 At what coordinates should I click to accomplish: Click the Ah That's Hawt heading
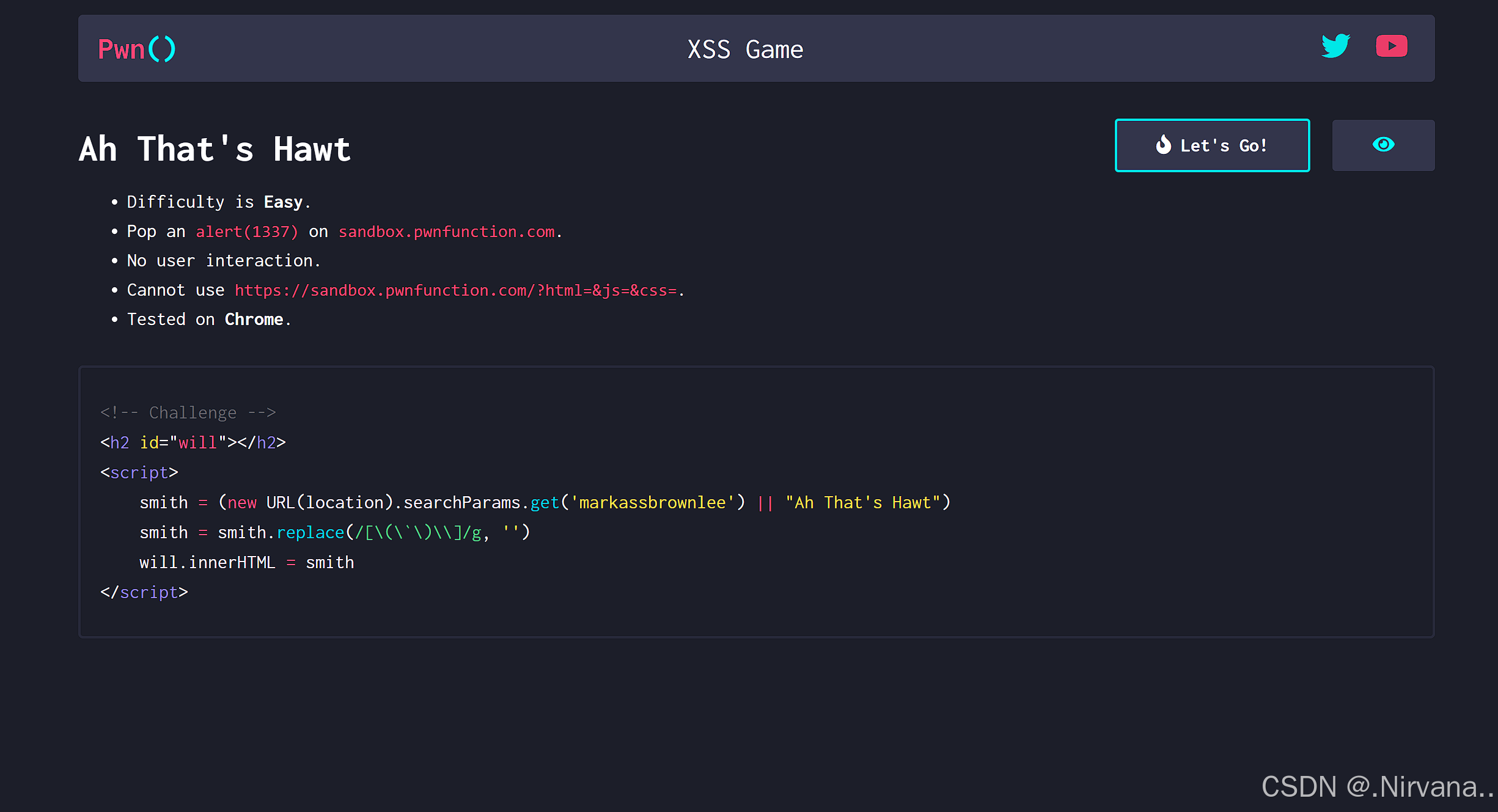pyautogui.click(x=215, y=149)
